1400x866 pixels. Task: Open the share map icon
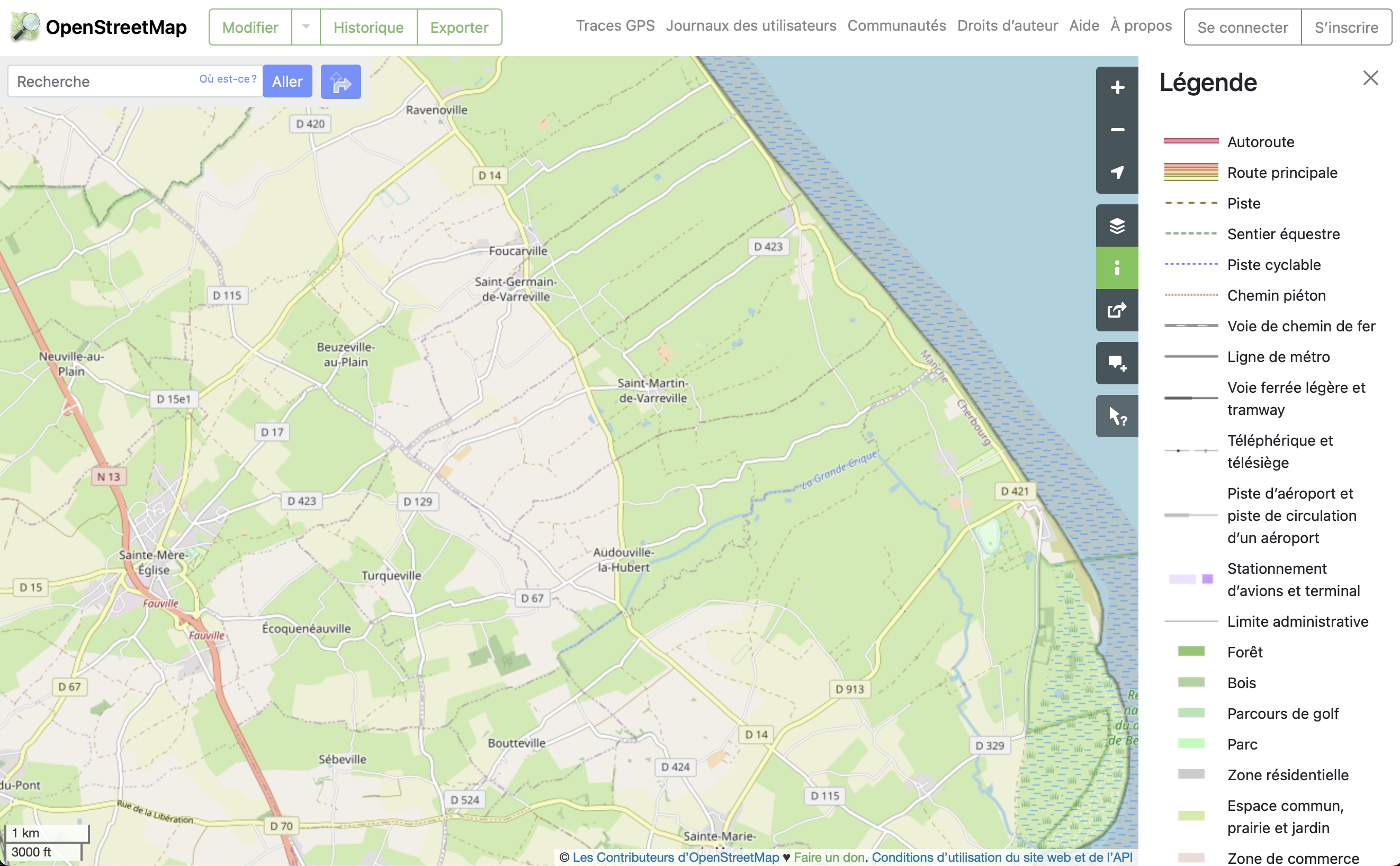(1116, 310)
